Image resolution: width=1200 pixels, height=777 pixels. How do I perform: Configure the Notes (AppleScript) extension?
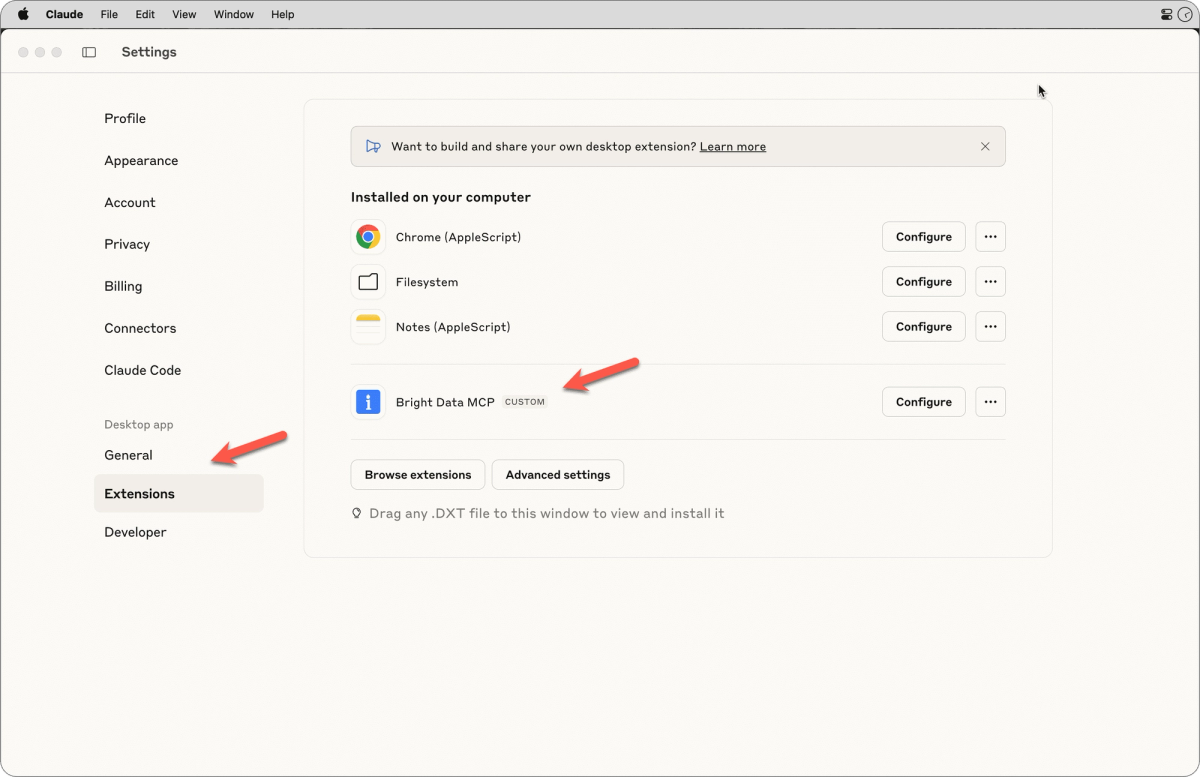pyautogui.click(x=924, y=327)
